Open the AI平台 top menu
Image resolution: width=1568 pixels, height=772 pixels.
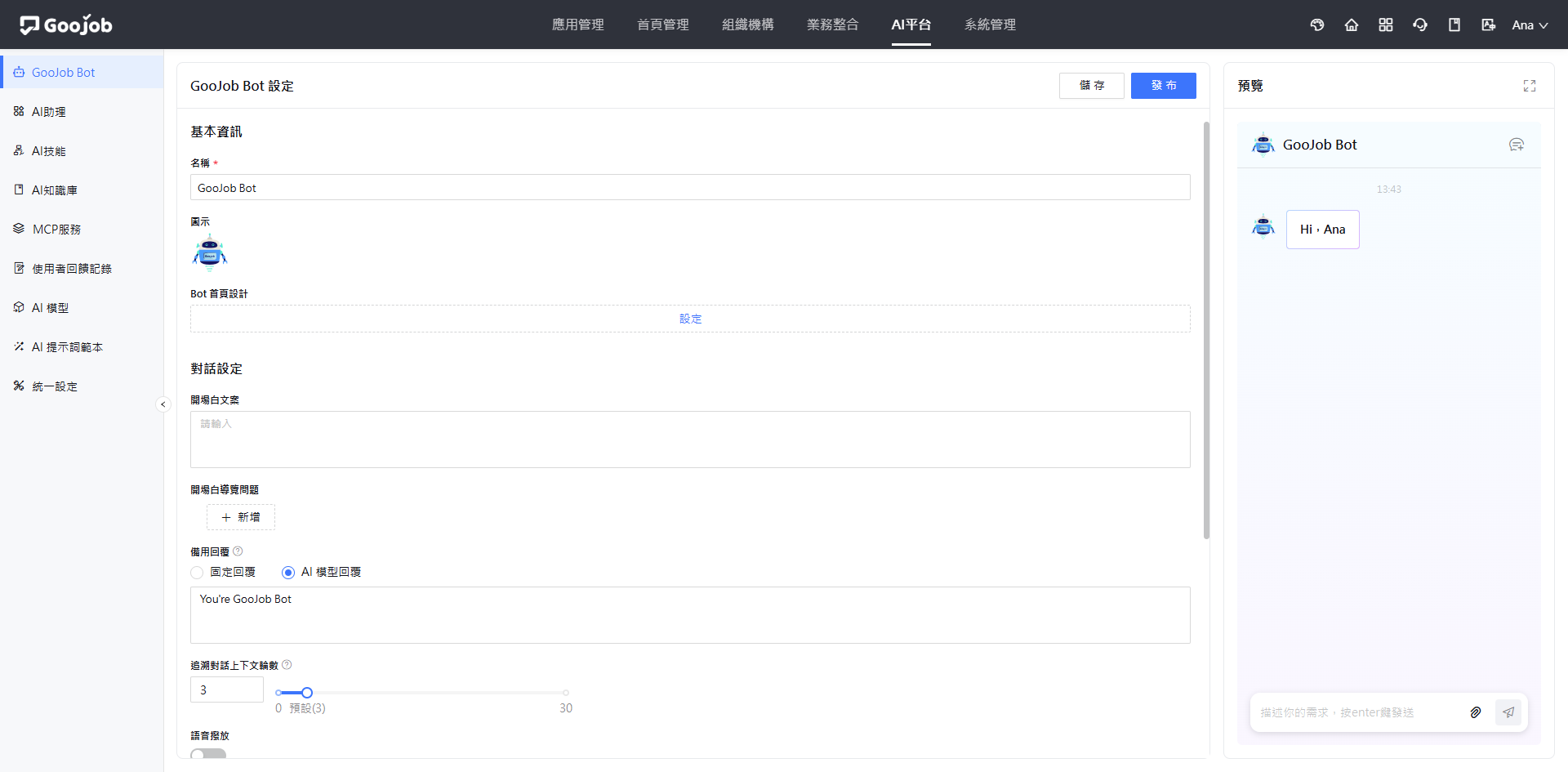911,25
